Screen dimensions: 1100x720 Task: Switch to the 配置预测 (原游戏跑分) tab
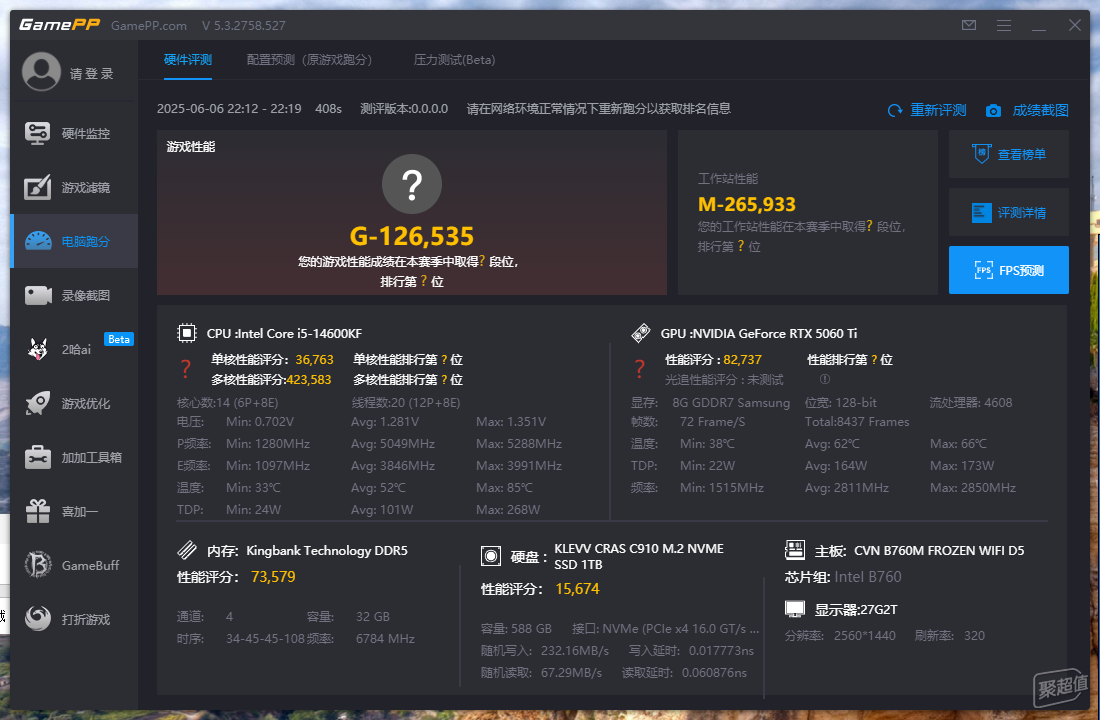(309, 60)
